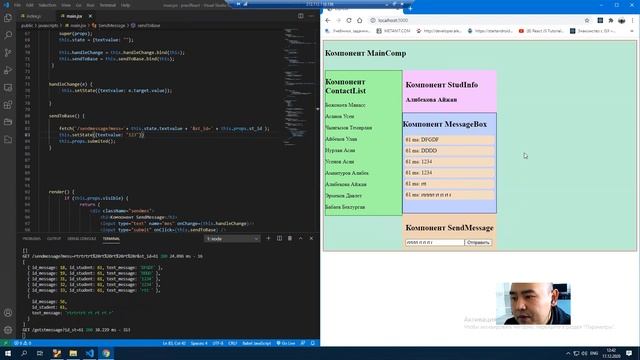
Task: Change indentation via Spaces: 4
Action: 199,343
